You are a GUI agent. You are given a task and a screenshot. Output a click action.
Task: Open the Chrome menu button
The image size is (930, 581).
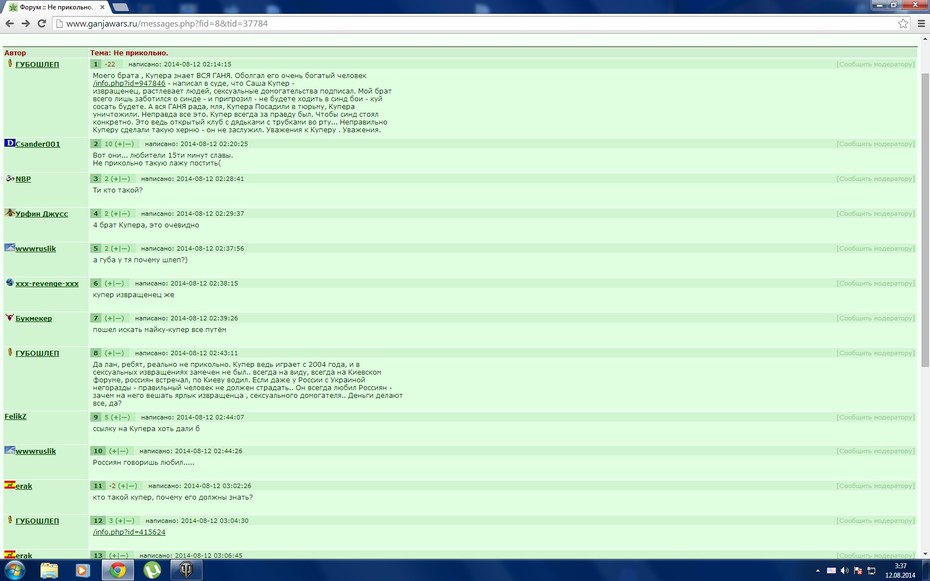point(921,24)
